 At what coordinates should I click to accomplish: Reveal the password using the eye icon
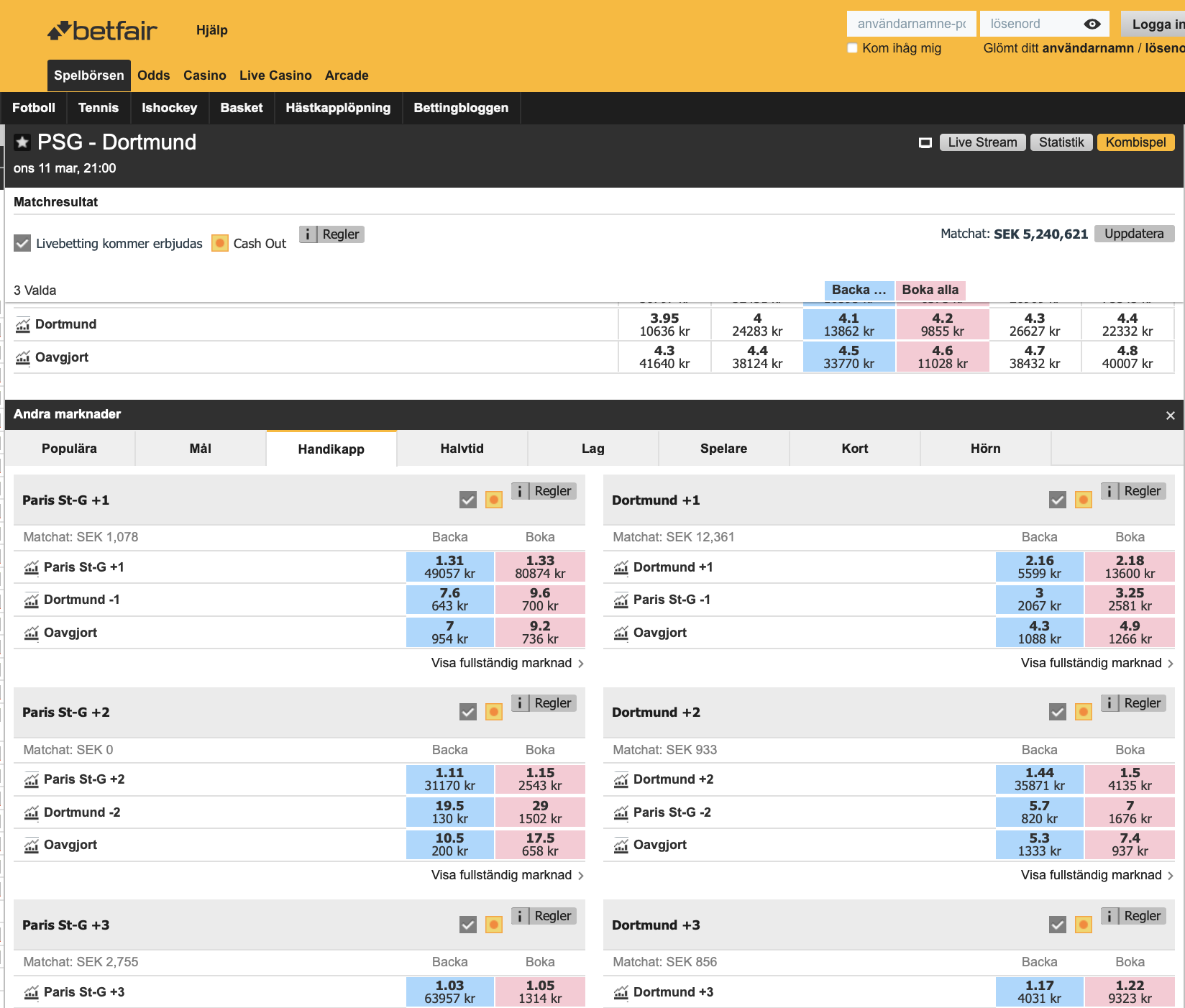[x=1094, y=24]
